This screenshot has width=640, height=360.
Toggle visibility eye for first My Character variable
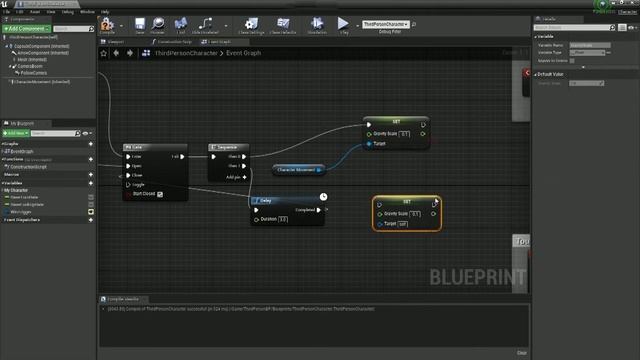(91, 197)
